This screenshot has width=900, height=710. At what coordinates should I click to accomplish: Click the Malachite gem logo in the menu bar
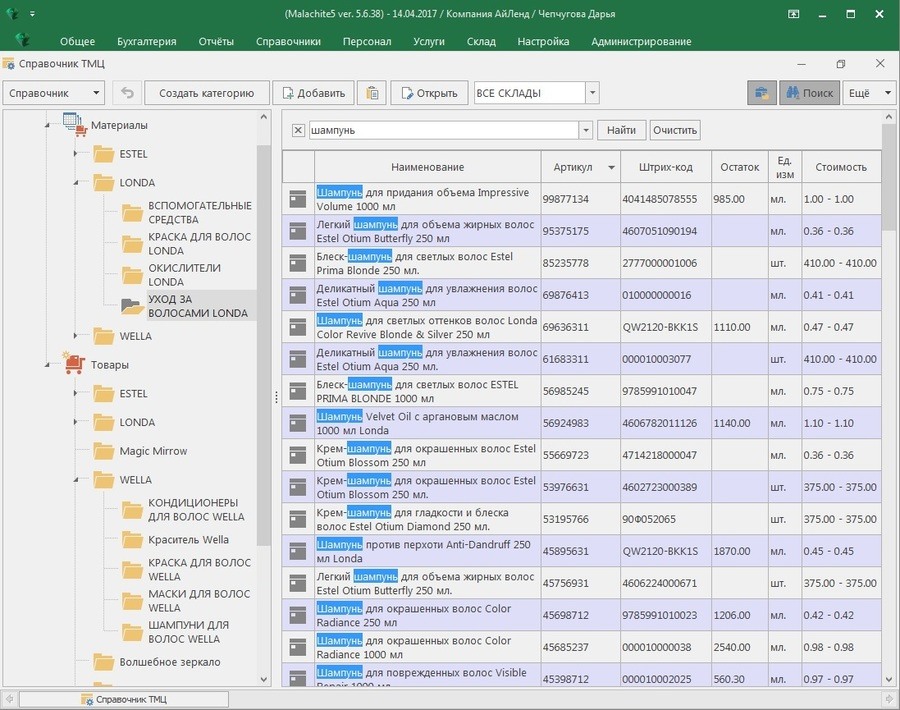point(23,40)
